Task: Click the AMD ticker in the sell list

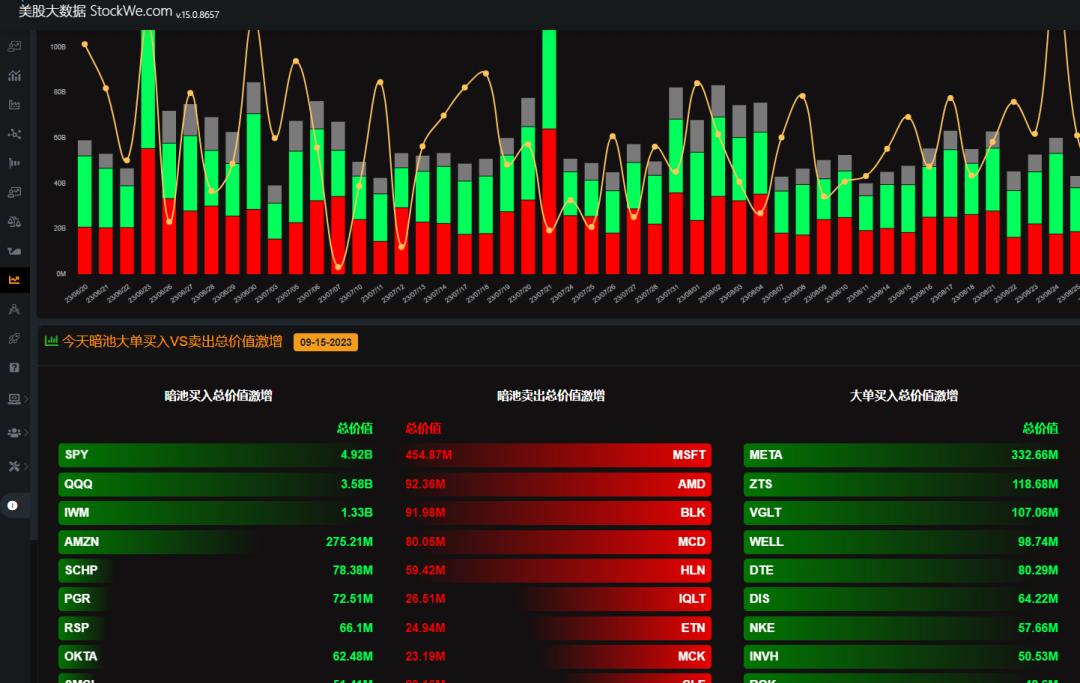Action: [692, 484]
